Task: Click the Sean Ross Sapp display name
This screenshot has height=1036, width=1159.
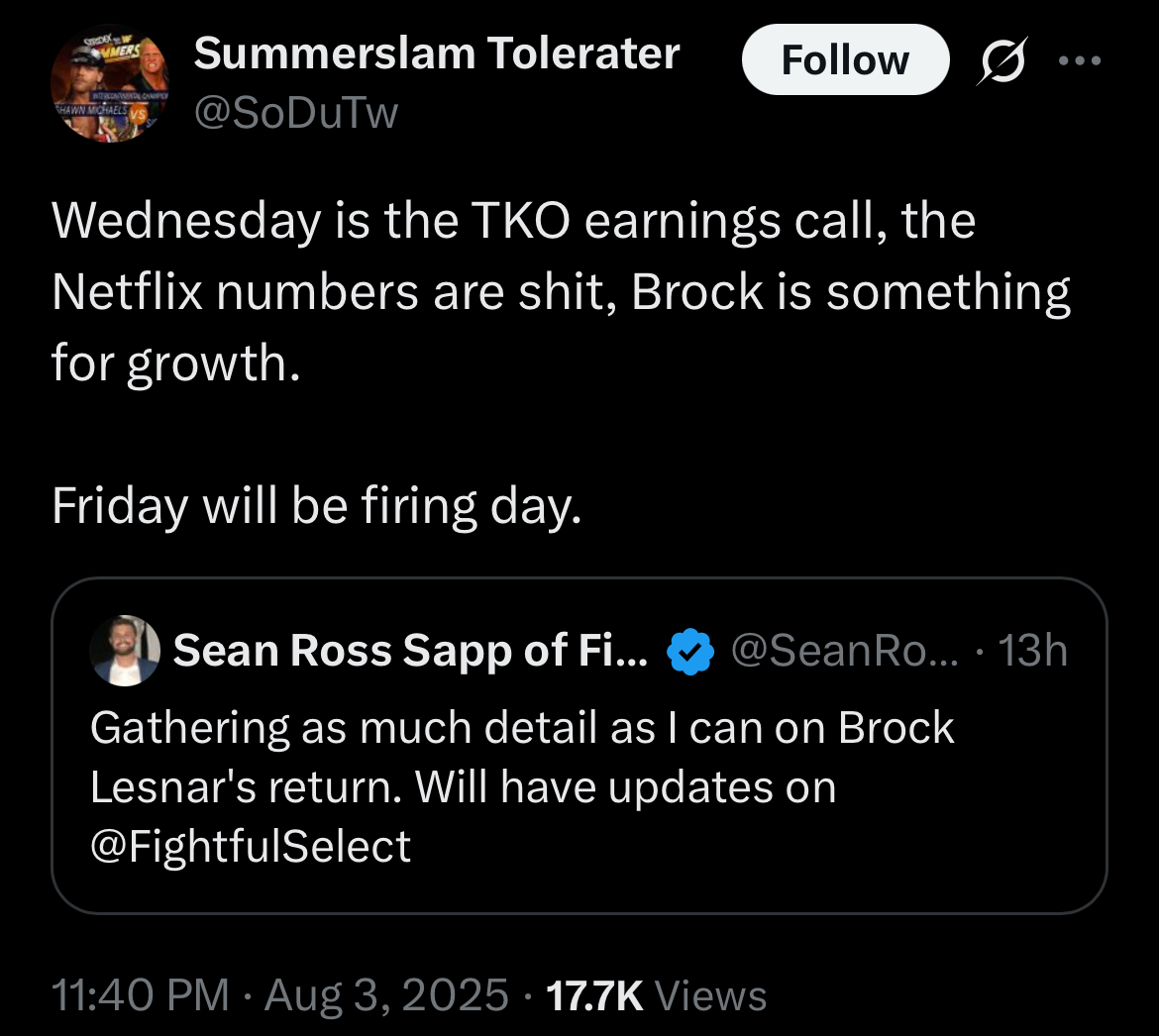Action: click(x=410, y=651)
